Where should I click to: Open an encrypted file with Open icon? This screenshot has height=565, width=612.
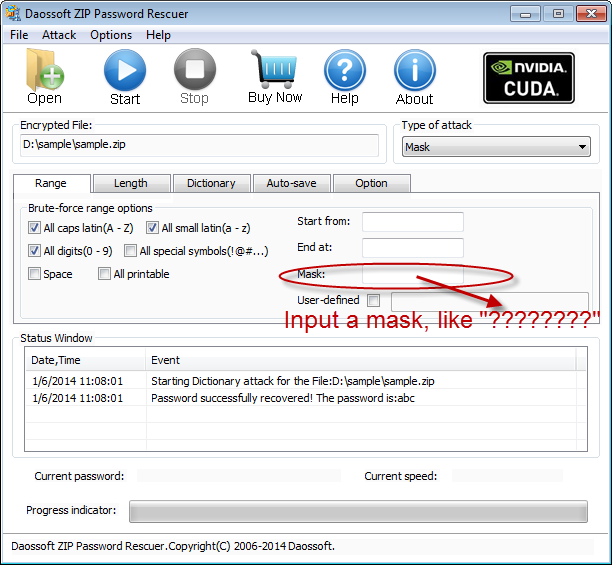point(44,77)
